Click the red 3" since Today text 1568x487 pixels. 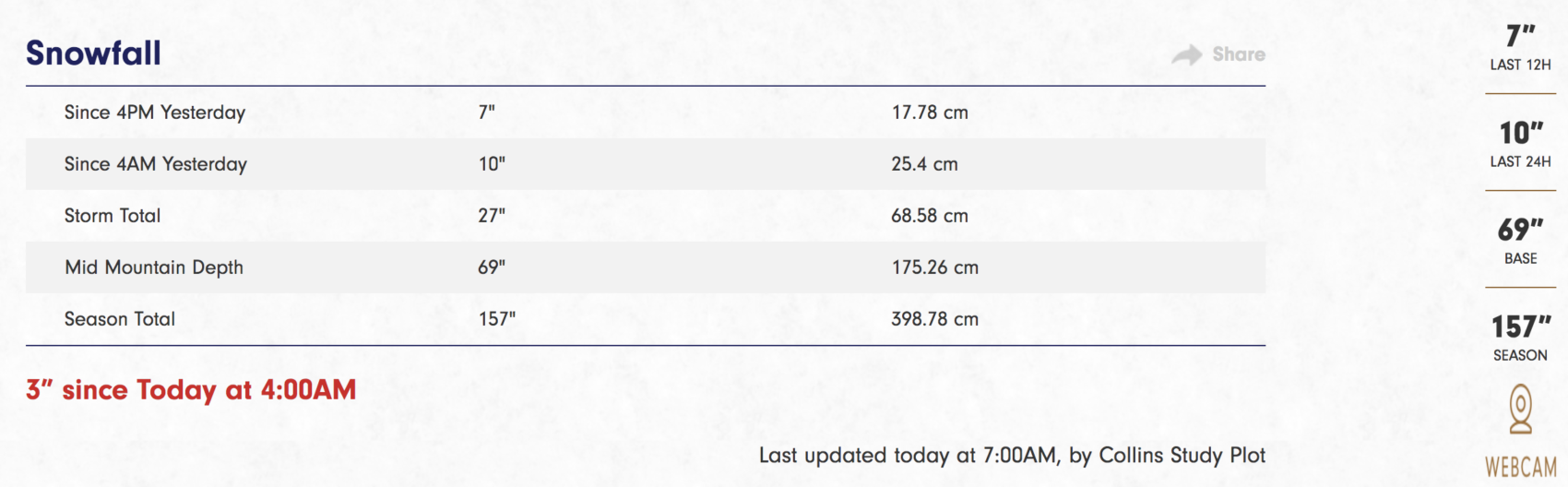tap(191, 390)
